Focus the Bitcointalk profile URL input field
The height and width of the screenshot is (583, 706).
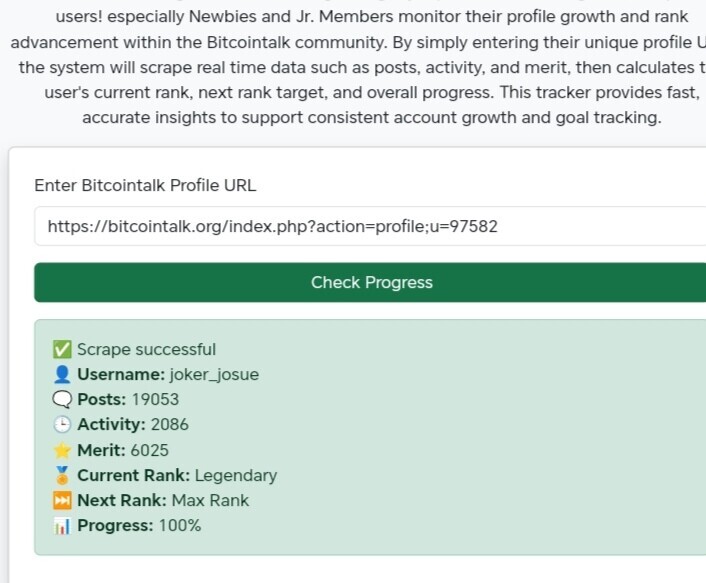(x=370, y=226)
